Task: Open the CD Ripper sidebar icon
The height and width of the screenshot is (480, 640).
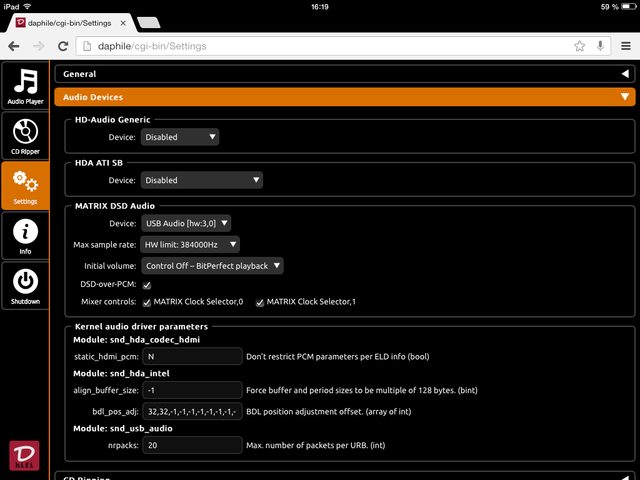Action: [25, 136]
